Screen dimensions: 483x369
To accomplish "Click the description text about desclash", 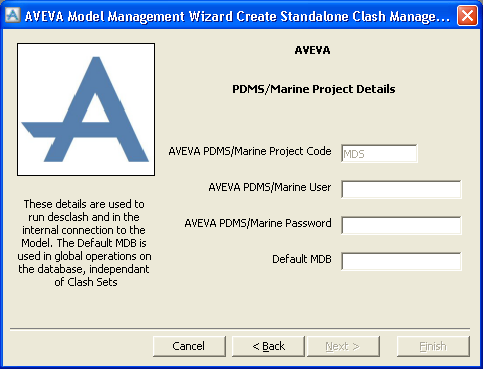I will click(85, 243).
